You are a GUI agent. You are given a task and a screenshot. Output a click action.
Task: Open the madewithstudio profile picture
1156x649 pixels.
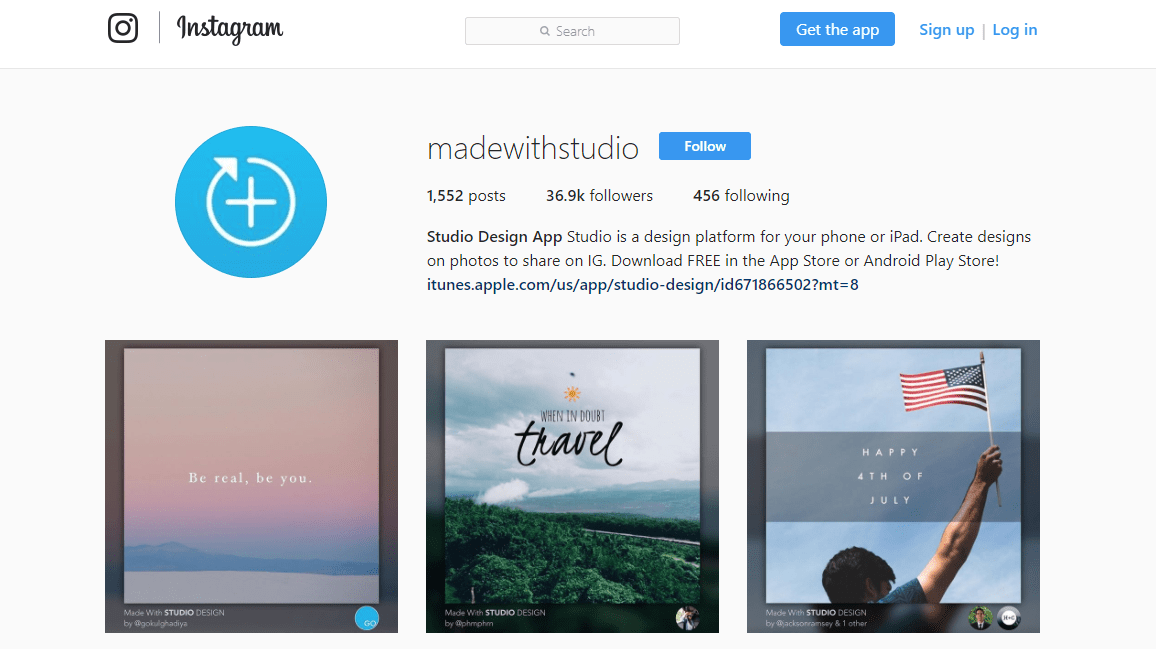pyautogui.click(x=251, y=202)
